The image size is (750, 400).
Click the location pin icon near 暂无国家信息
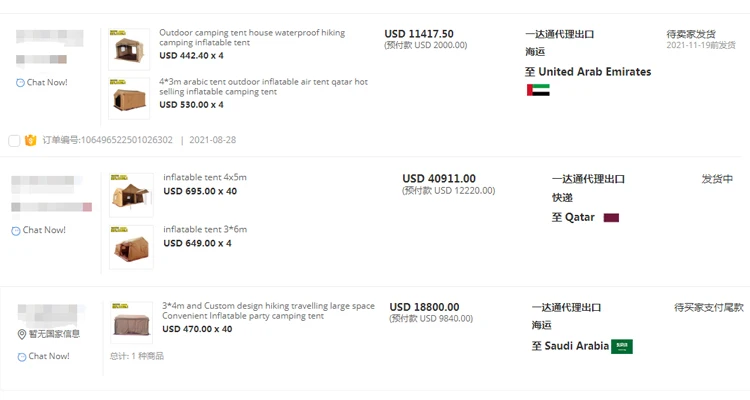[x=21, y=334]
